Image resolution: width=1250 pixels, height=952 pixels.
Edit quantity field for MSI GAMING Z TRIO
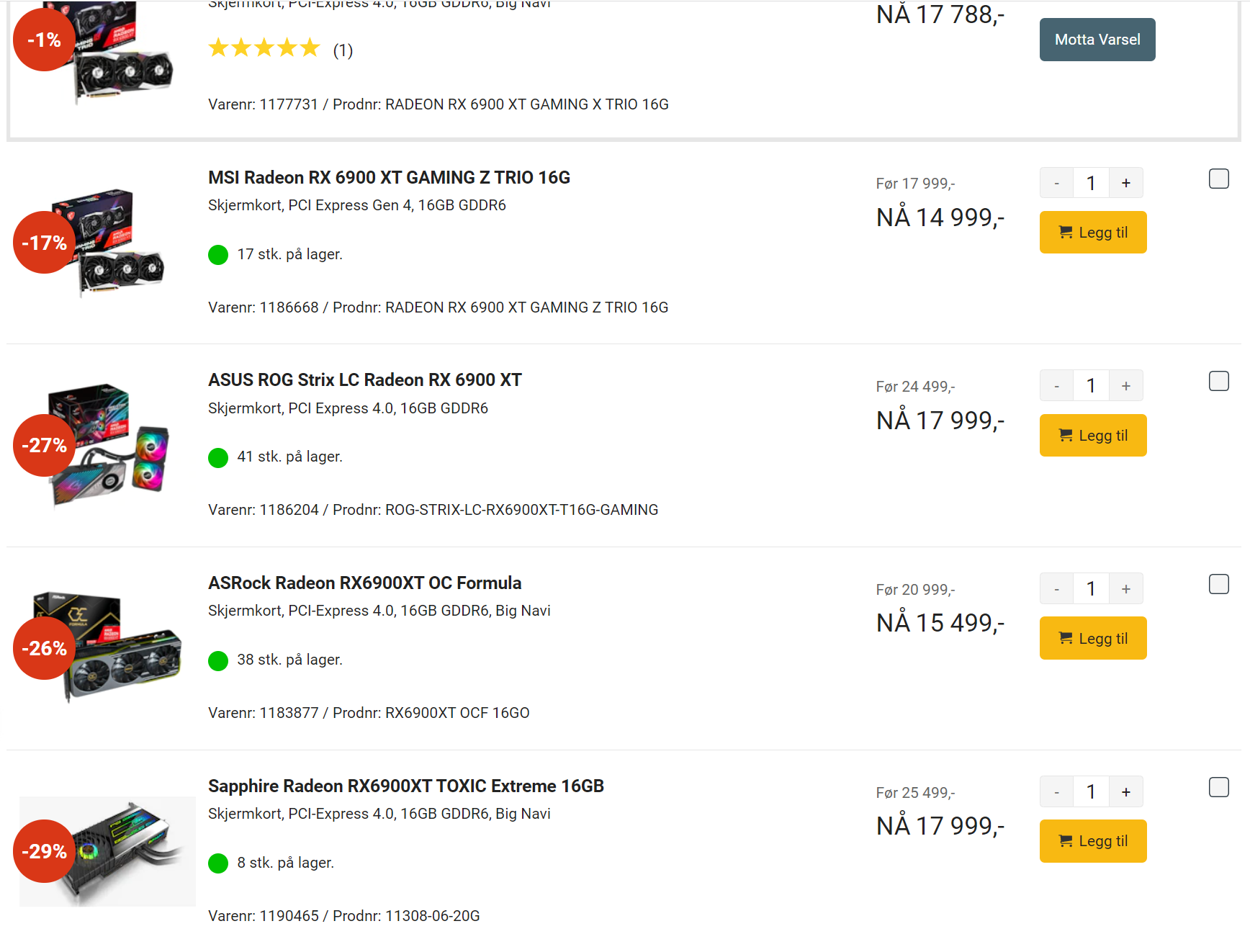pyautogui.click(x=1091, y=183)
